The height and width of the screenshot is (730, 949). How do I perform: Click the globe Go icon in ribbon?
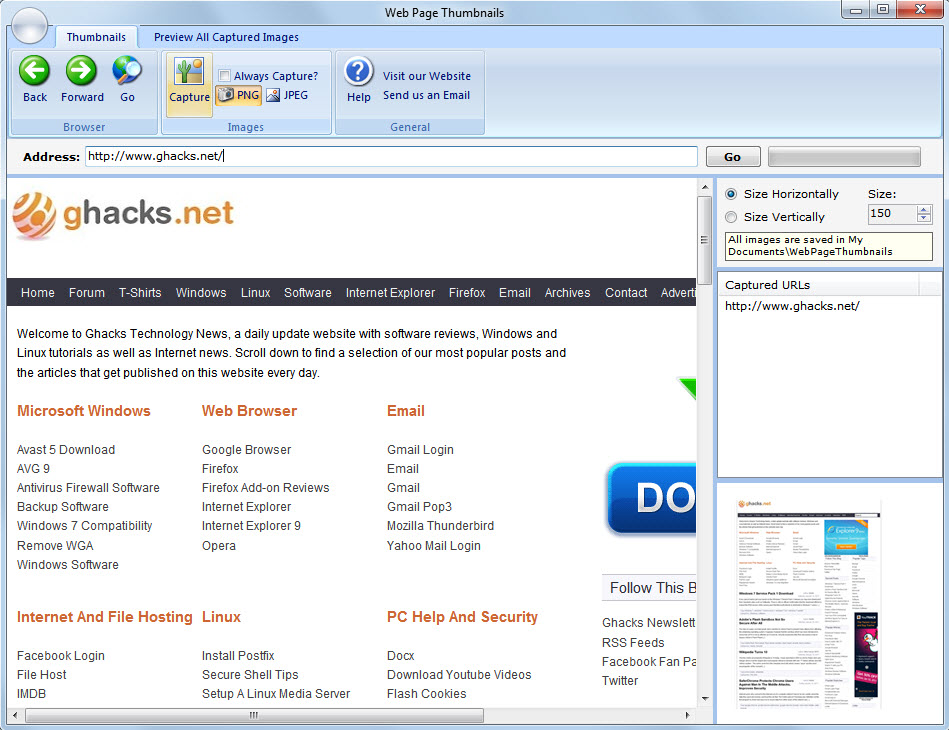click(x=127, y=70)
